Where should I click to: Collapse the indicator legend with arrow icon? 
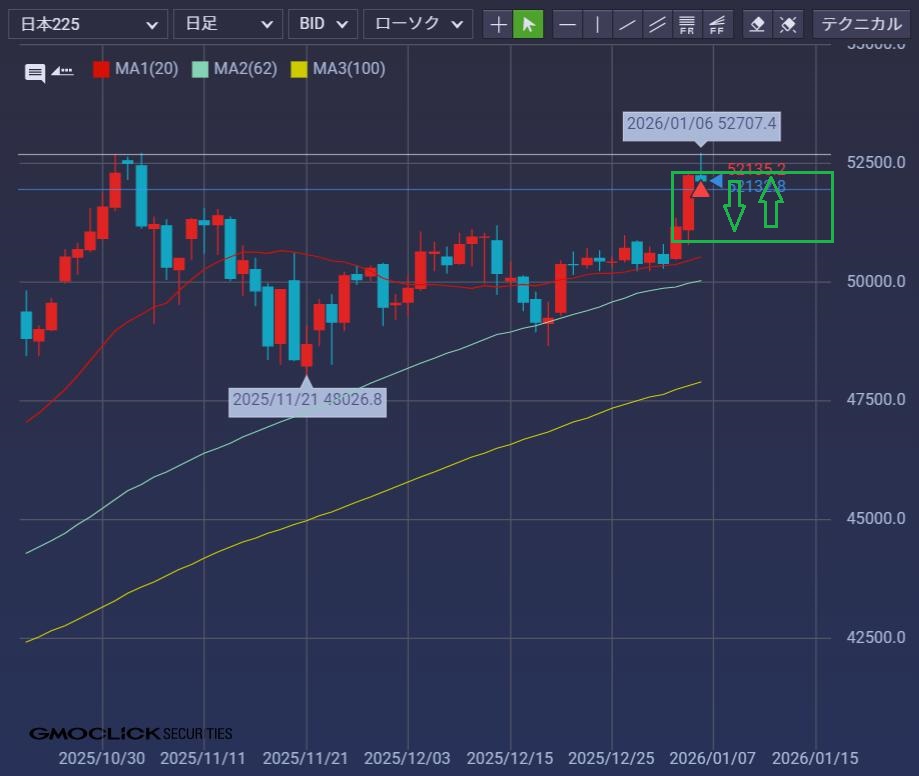click(62, 71)
